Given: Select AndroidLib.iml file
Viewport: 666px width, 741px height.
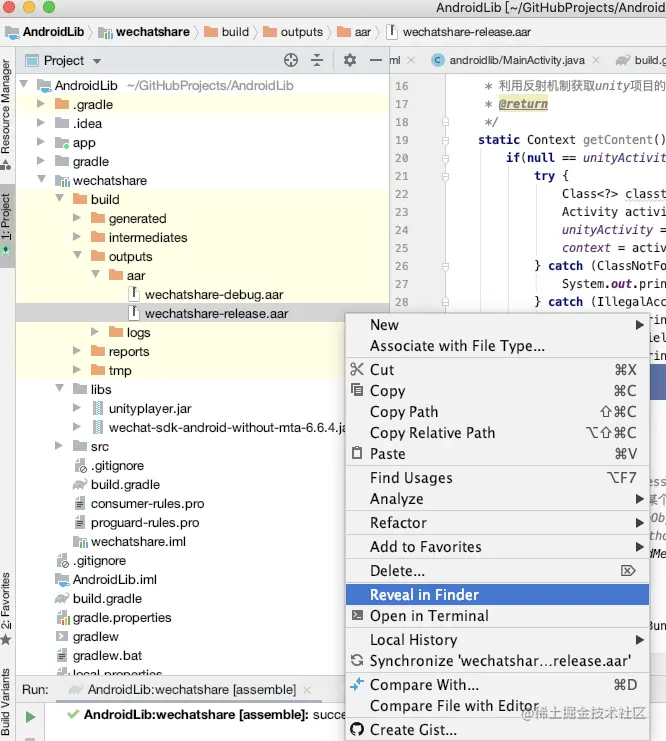Looking at the screenshot, I should 114,579.
